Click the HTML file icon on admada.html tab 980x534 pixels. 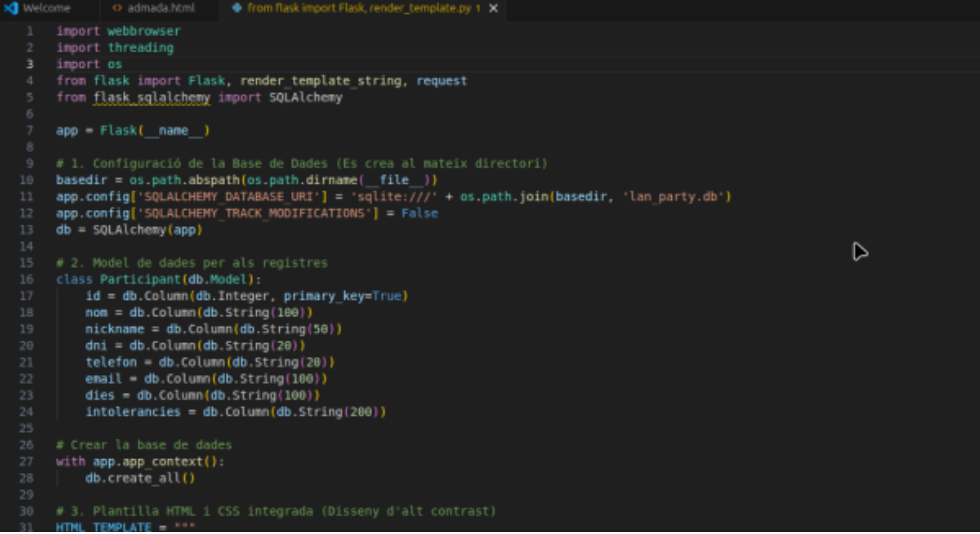(117, 8)
